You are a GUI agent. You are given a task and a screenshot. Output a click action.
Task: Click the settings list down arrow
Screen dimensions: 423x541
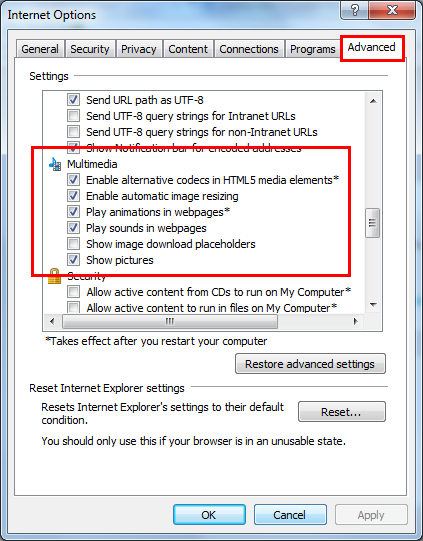coord(373,304)
